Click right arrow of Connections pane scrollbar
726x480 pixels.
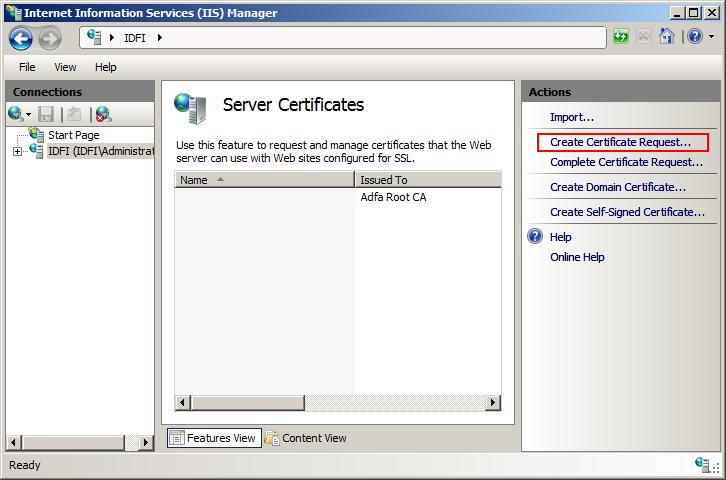[x=146, y=443]
